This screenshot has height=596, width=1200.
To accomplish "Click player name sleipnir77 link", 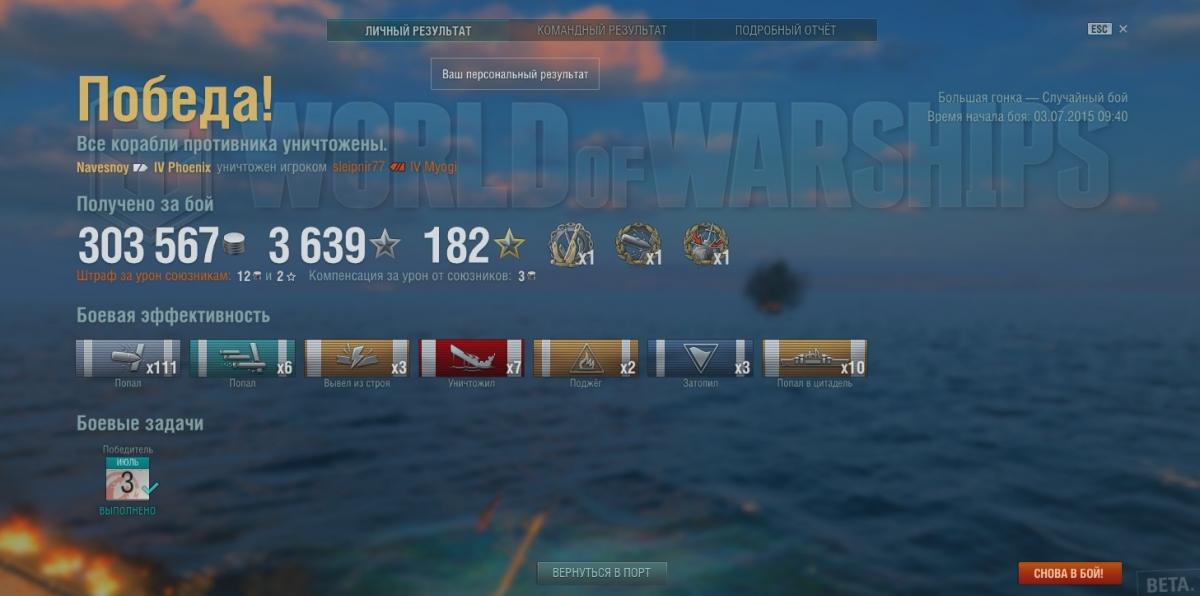I will pos(360,167).
